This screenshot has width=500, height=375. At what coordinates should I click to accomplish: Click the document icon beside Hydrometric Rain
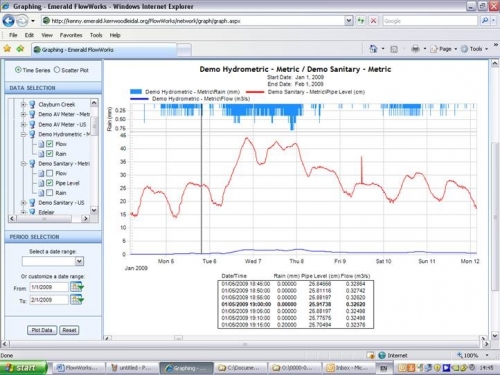[x=41, y=154]
